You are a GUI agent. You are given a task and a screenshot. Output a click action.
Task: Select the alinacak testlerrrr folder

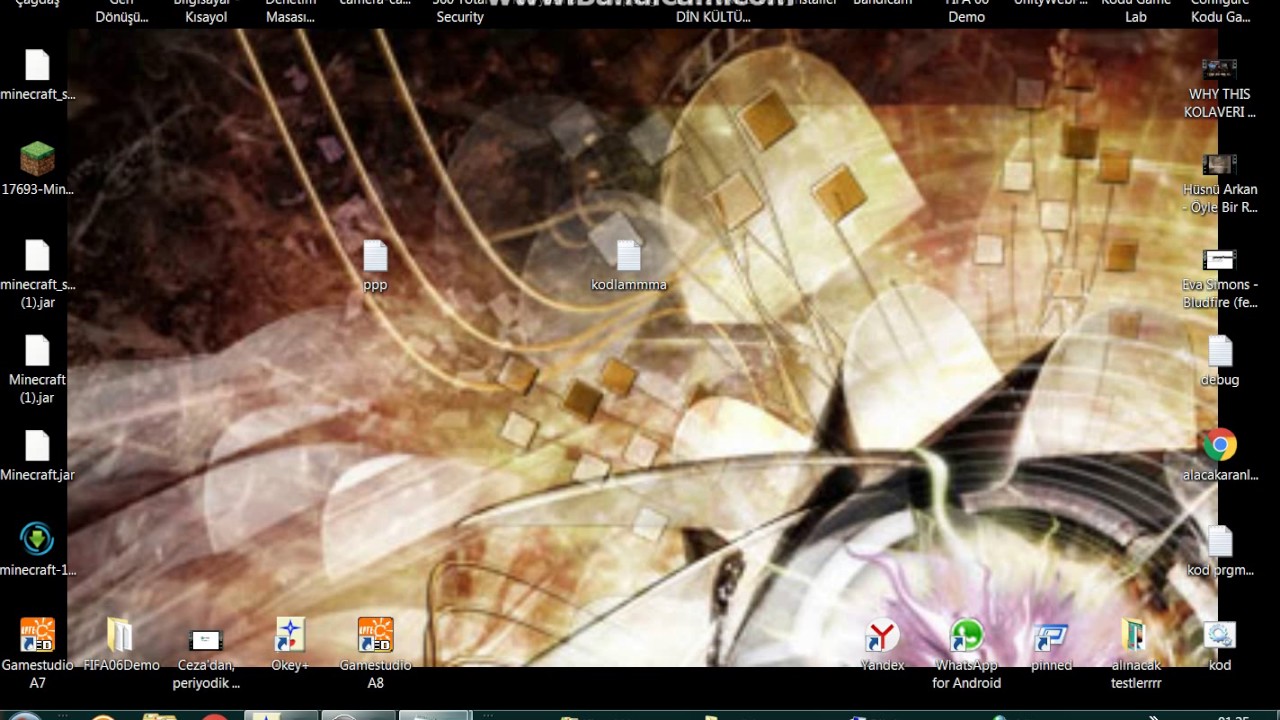pyautogui.click(x=1136, y=635)
